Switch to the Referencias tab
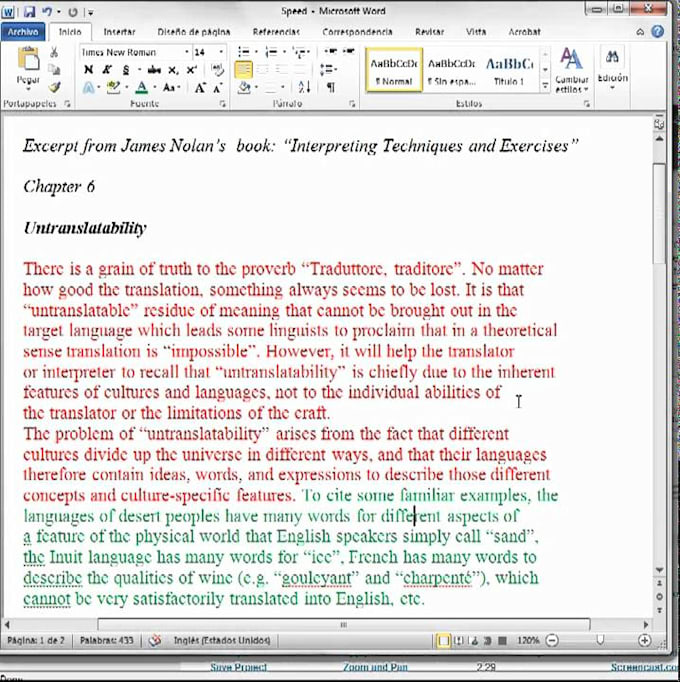Viewport: 680px width, 682px height. pos(276,32)
